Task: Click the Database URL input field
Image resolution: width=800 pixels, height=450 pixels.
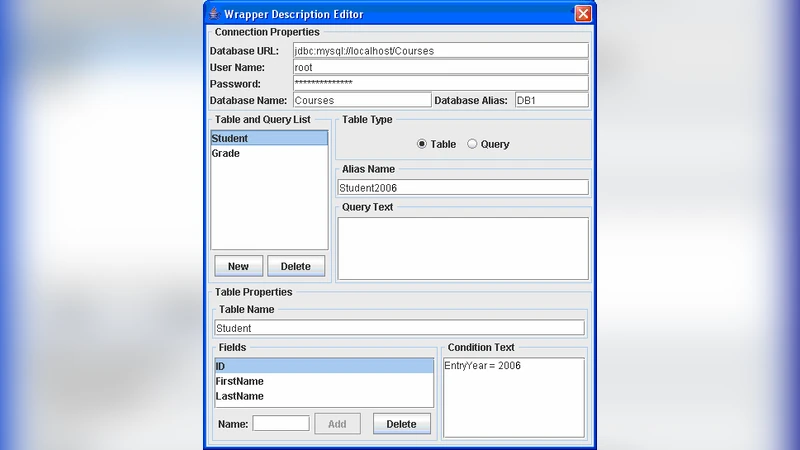Action: click(x=440, y=50)
